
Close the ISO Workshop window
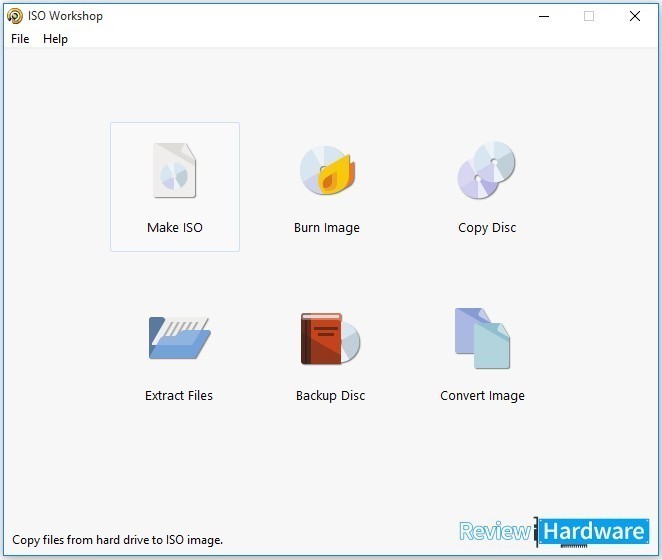(635, 16)
